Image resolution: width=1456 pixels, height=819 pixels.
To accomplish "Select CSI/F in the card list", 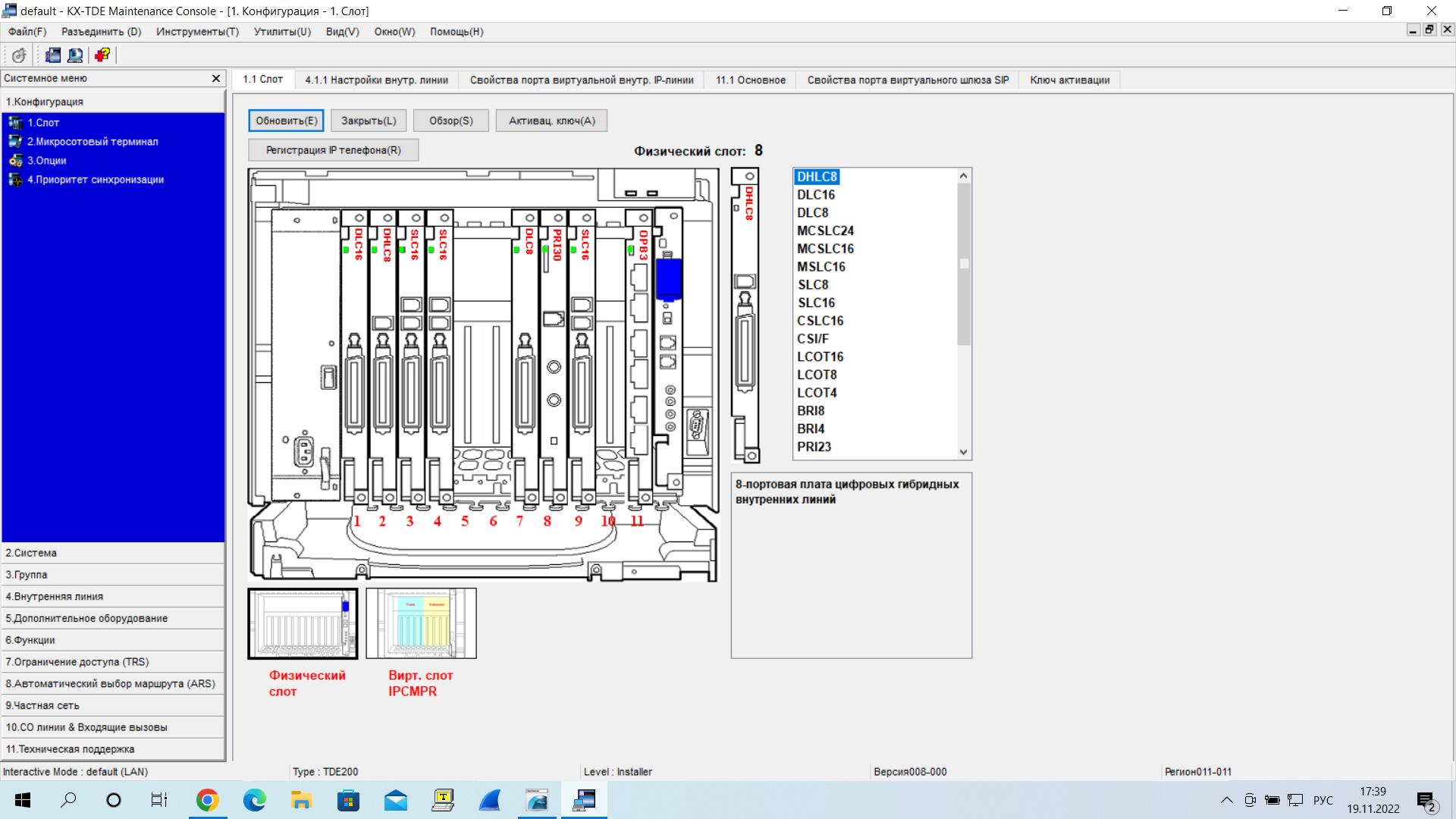I will [x=813, y=339].
